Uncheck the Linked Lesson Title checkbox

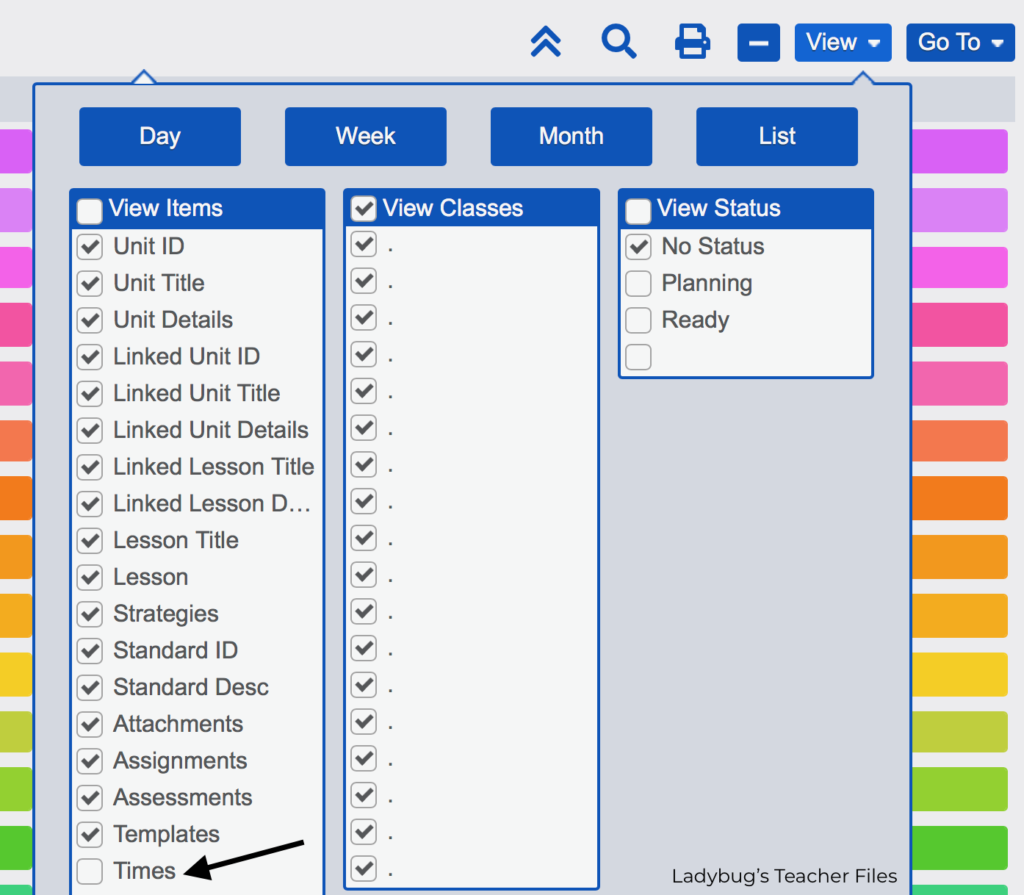click(x=89, y=467)
